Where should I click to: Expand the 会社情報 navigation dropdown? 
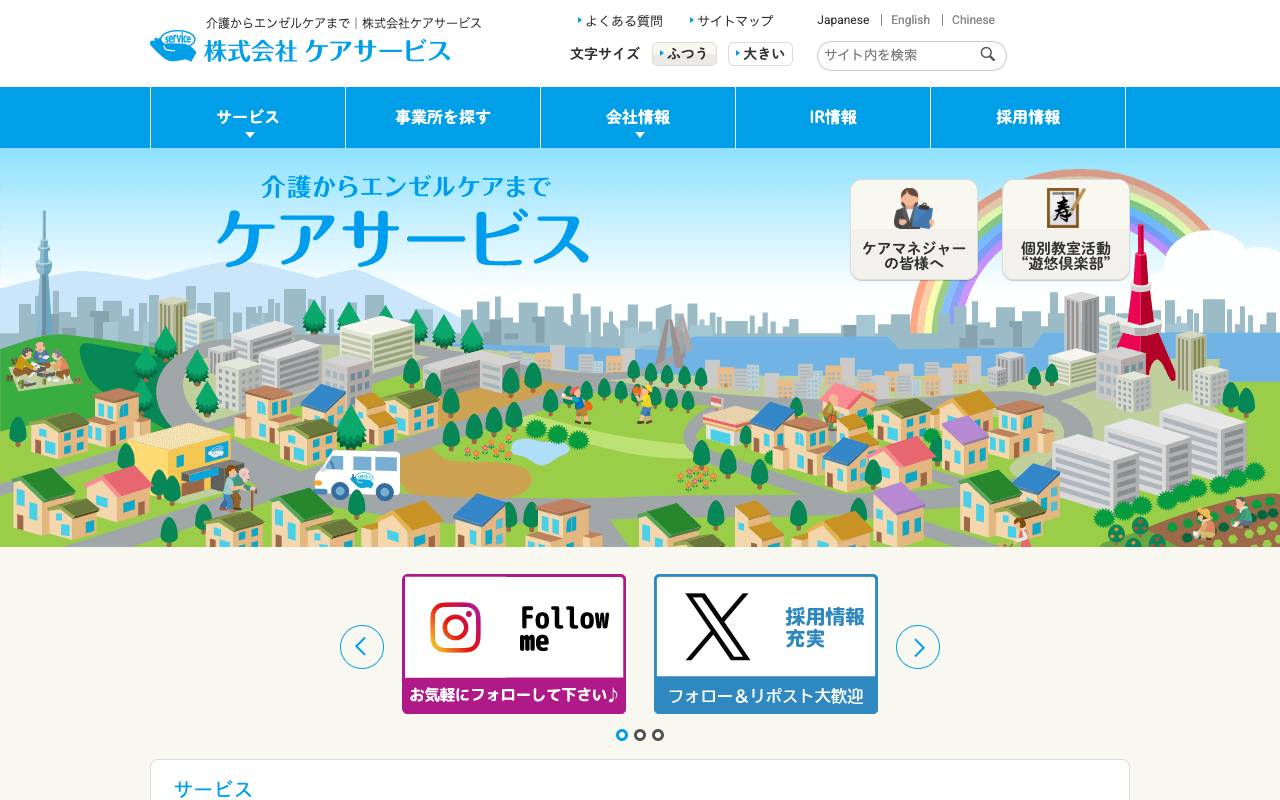(x=637, y=117)
